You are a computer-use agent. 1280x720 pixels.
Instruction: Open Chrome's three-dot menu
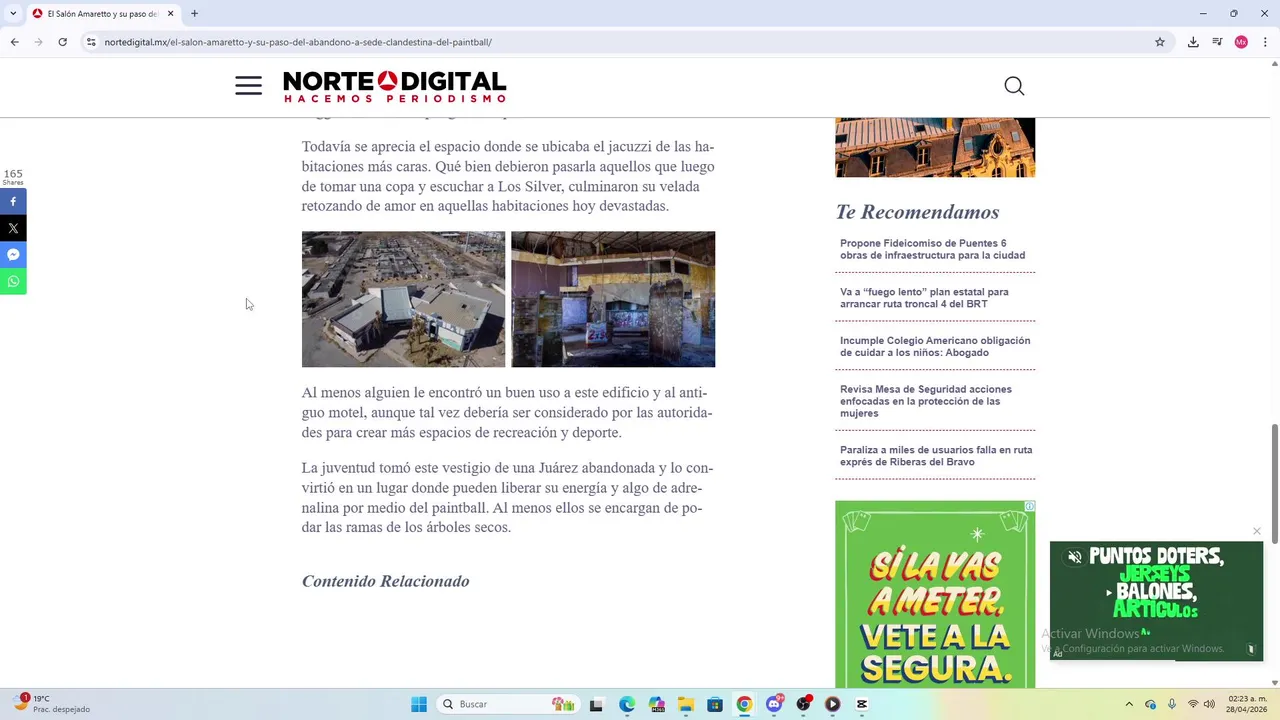[x=1265, y=42]
